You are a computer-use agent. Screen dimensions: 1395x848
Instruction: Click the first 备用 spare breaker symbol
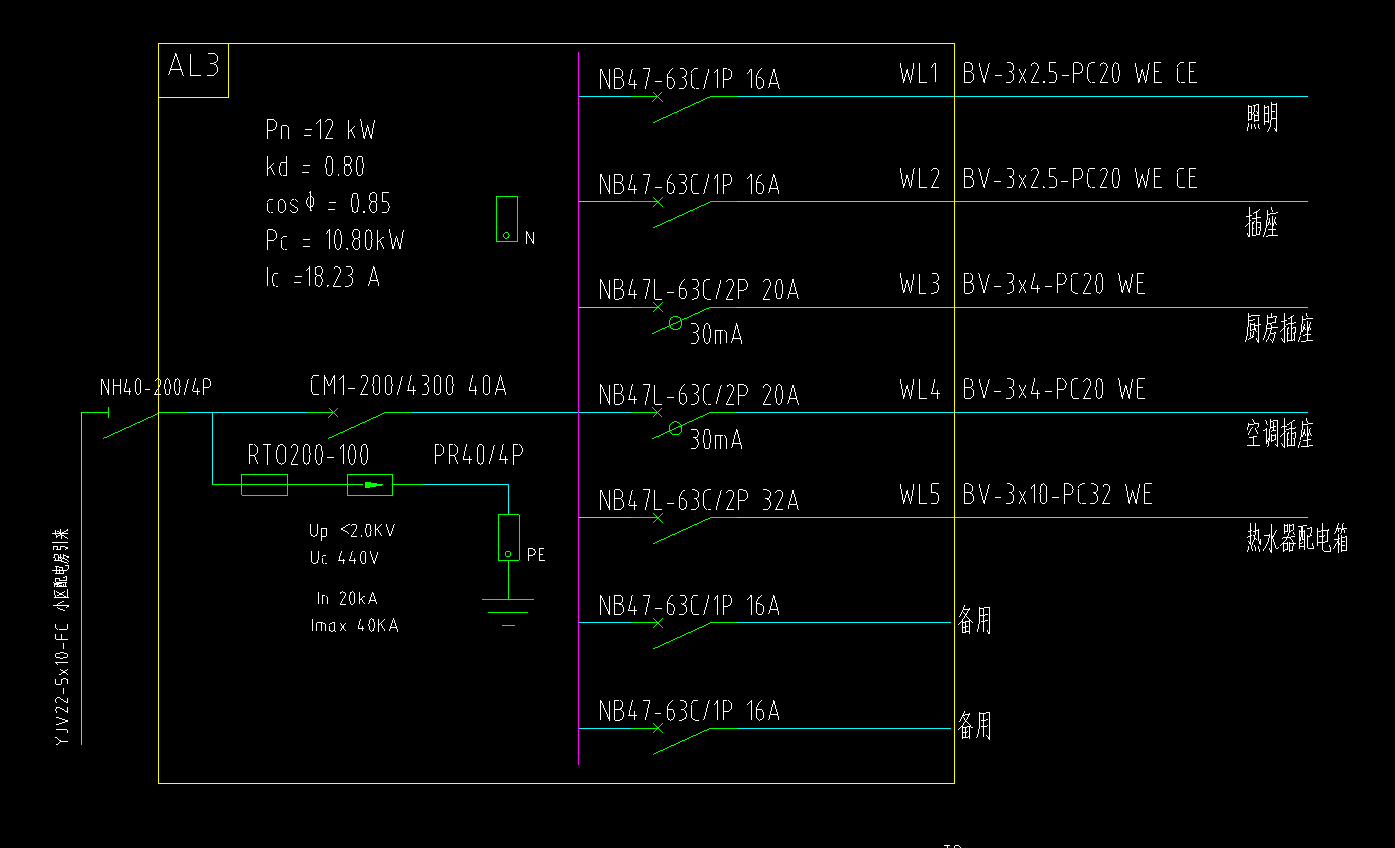682,634
